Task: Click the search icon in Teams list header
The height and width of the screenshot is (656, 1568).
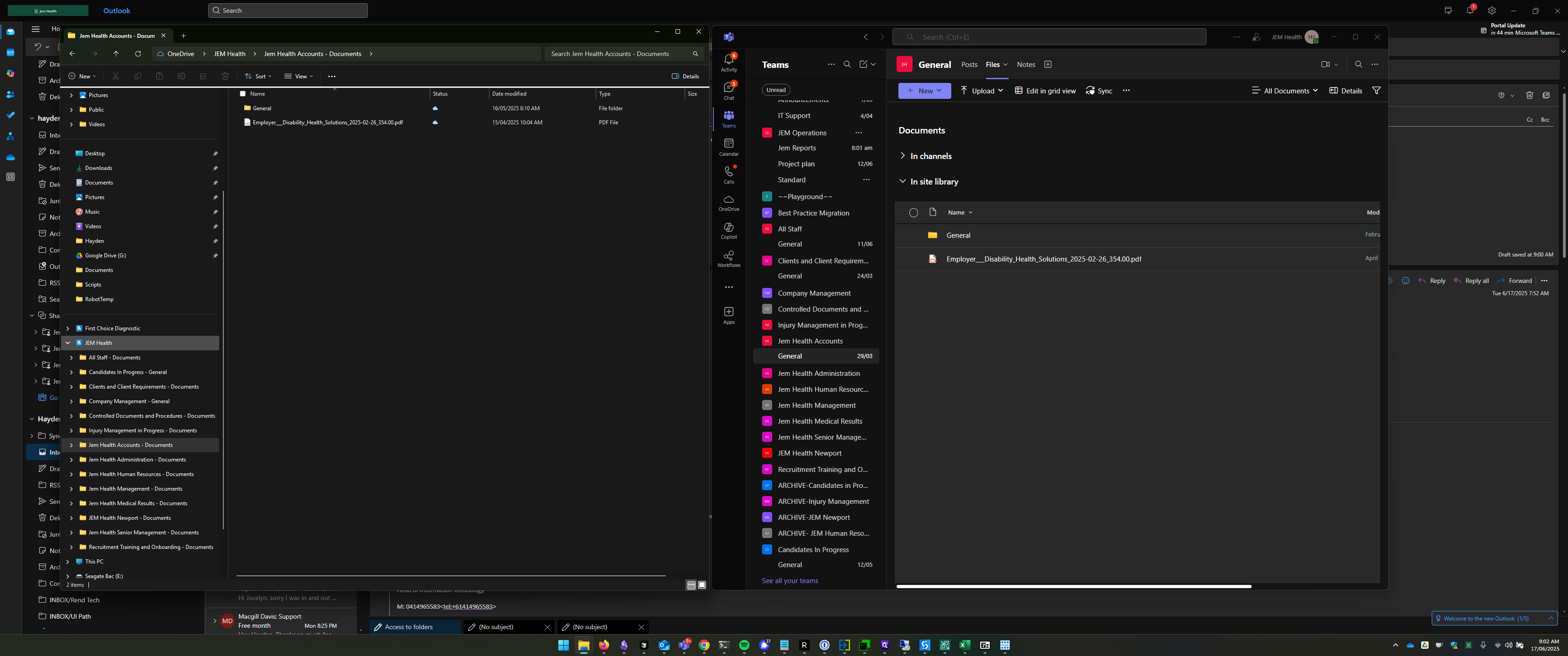Action: (x=847, y=65)
